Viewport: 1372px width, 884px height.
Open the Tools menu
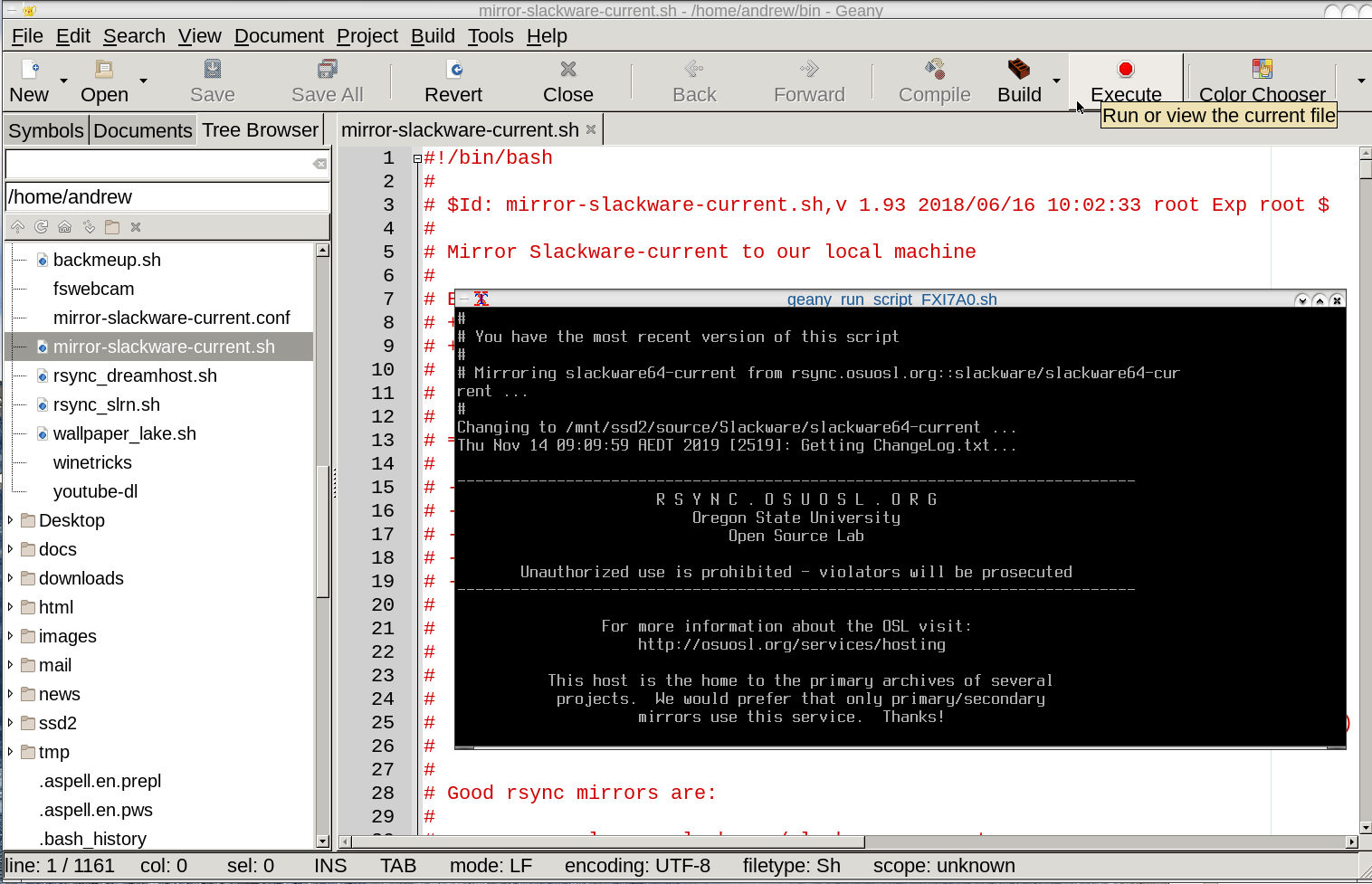pyautogui.click(x=490, y=36)
